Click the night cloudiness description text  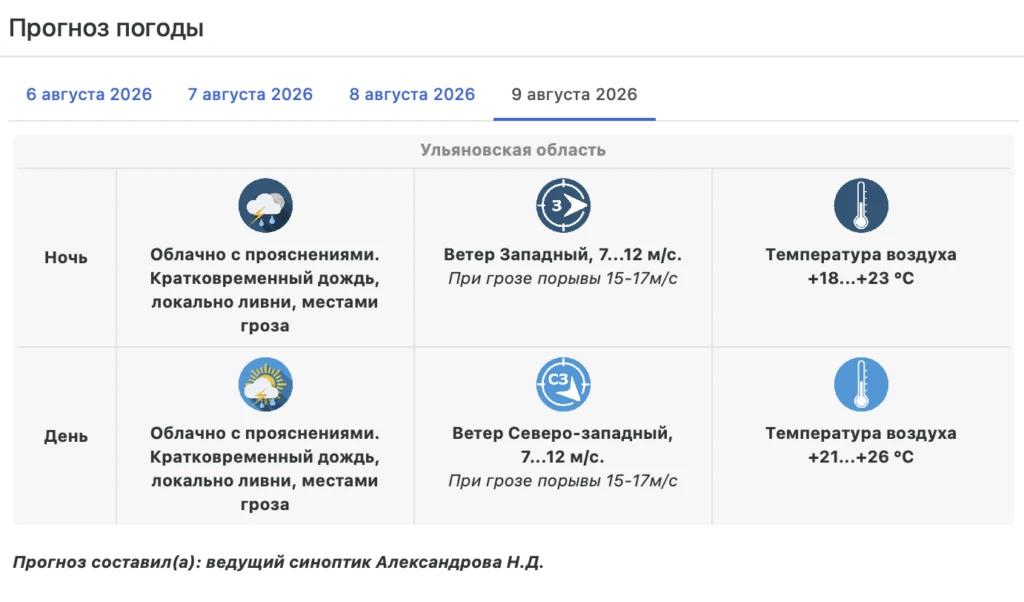tap(264, 290)
